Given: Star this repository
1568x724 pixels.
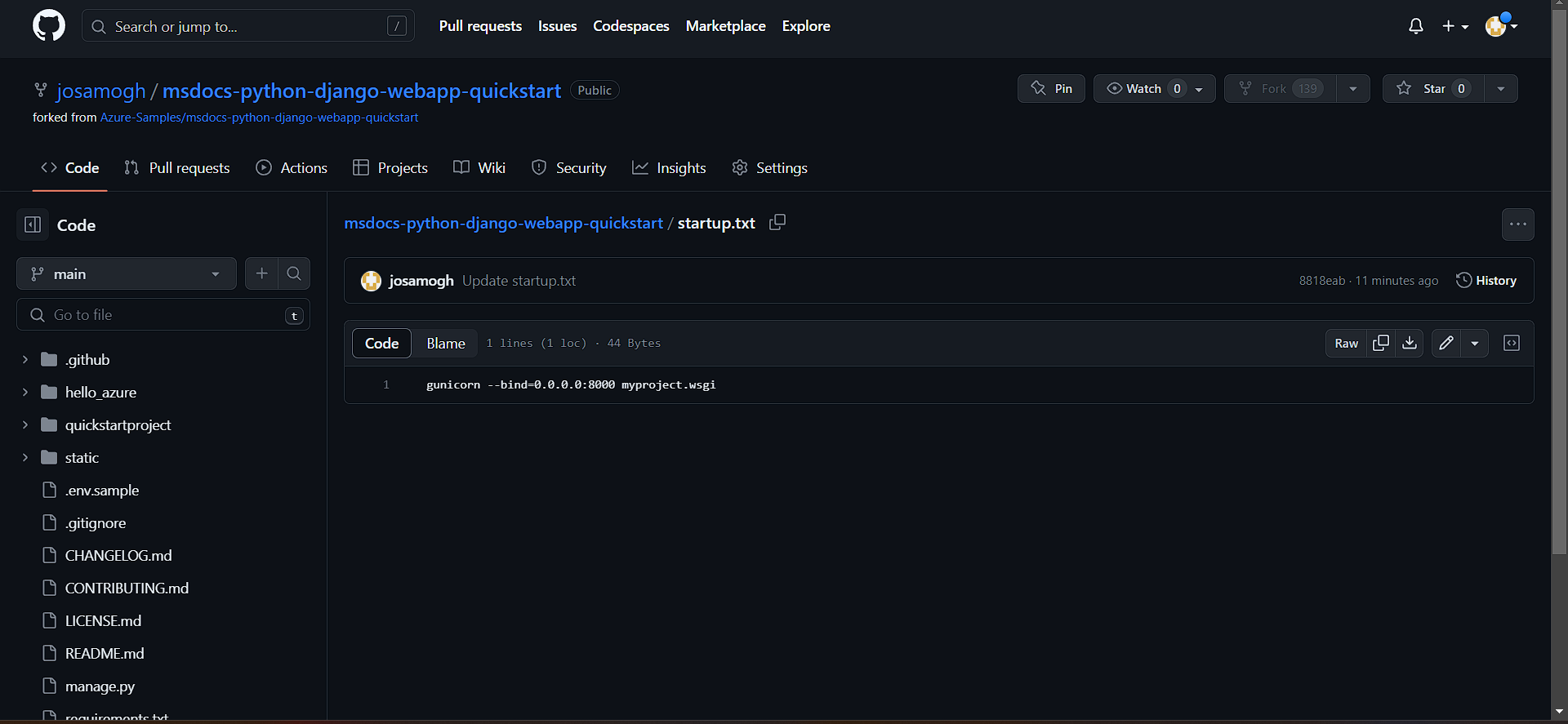Looking at the screenshot, I should click(x=1433, y=88).
